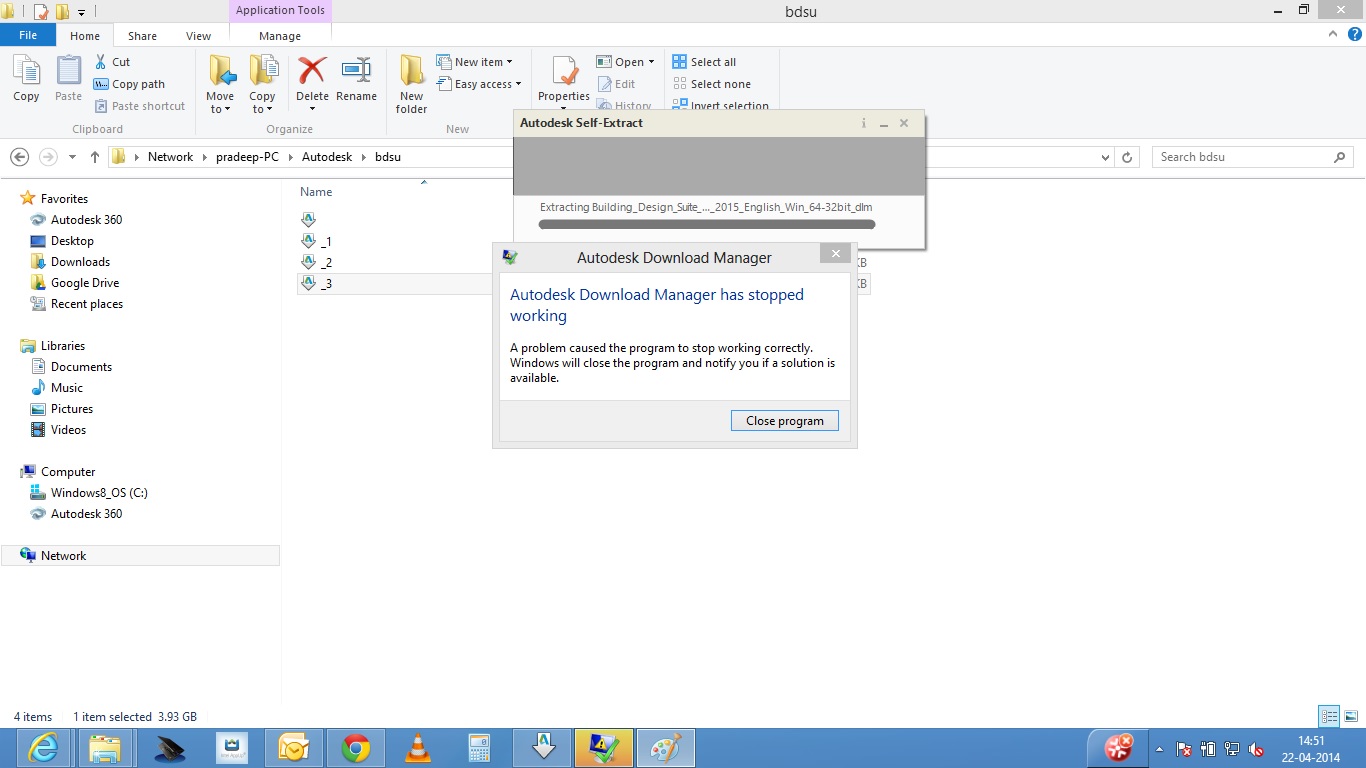Viewport: 1366px width, 768px height.
Task: Click the Close program button
Action: pos(785,421)
